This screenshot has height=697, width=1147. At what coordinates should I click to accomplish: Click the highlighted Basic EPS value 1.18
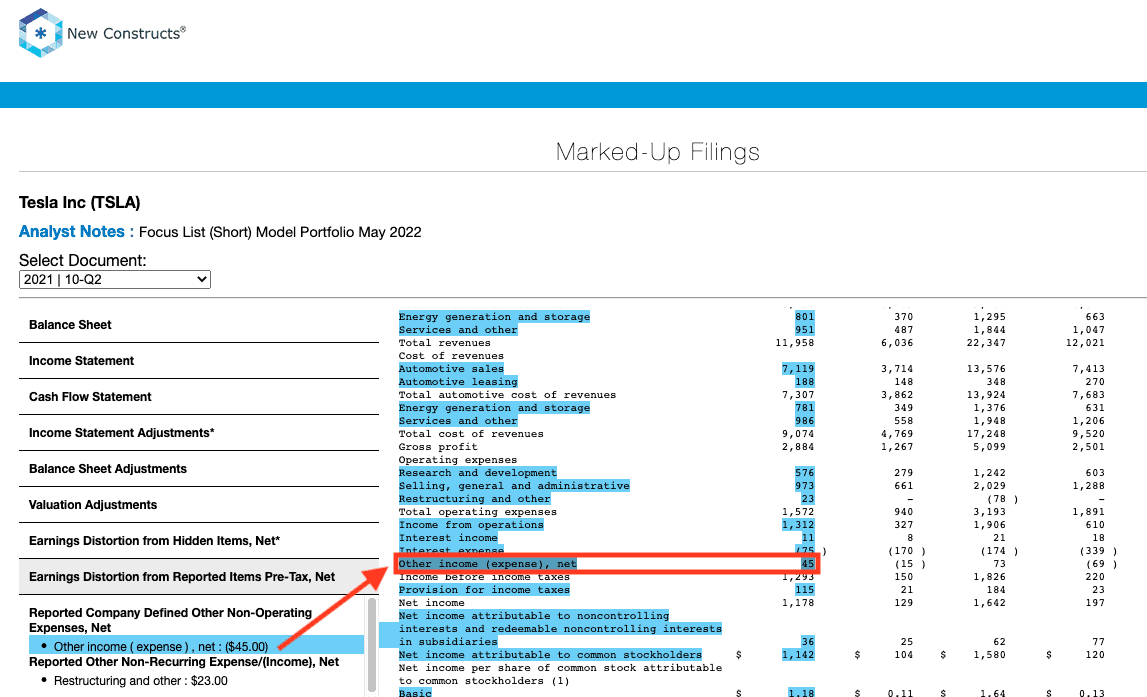tap(801, 692)
